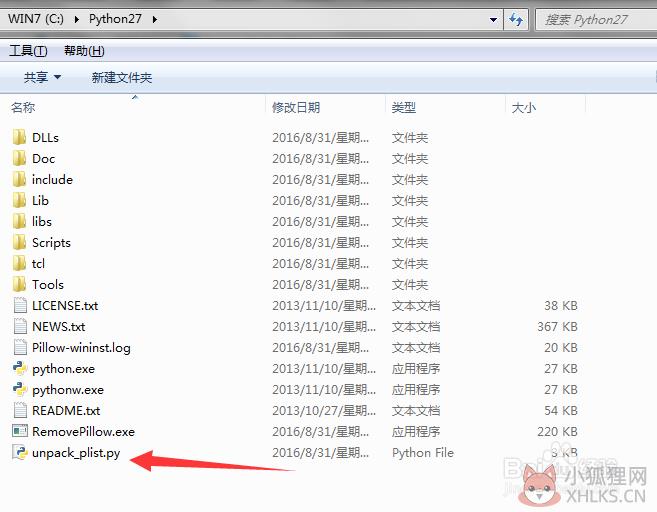Click the README.txt document icon
This screenshot has width=657, height=512.
point(20,410)
